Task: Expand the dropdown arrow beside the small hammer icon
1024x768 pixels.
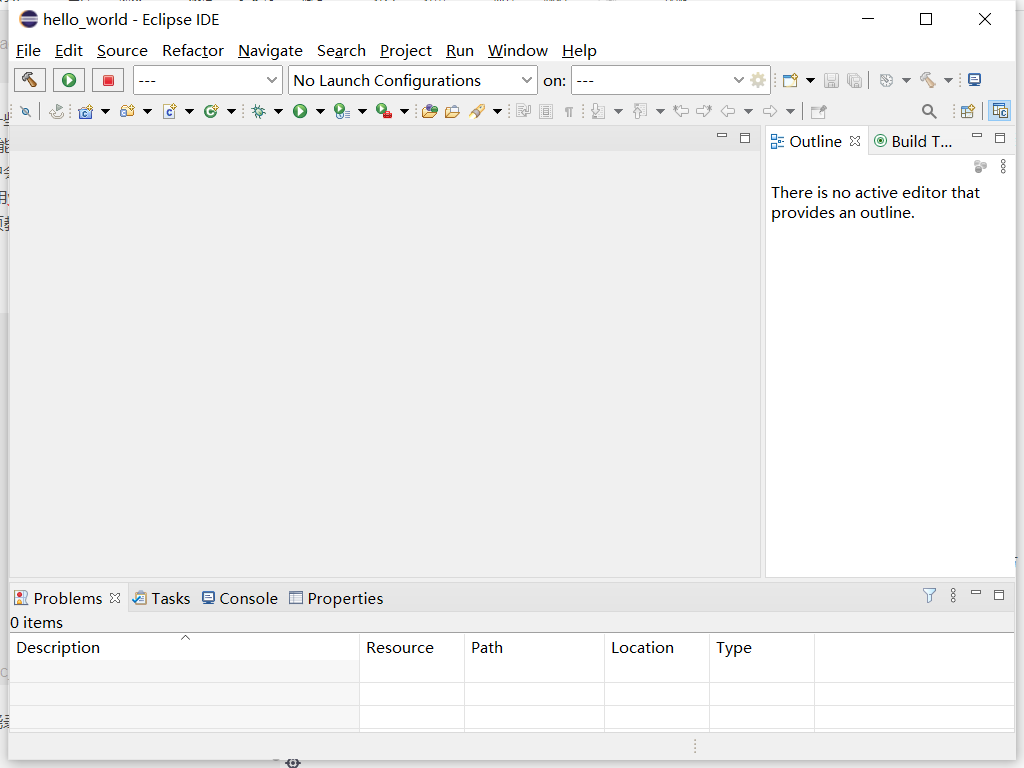Action: pyautogui.click(x=948, y=80)
